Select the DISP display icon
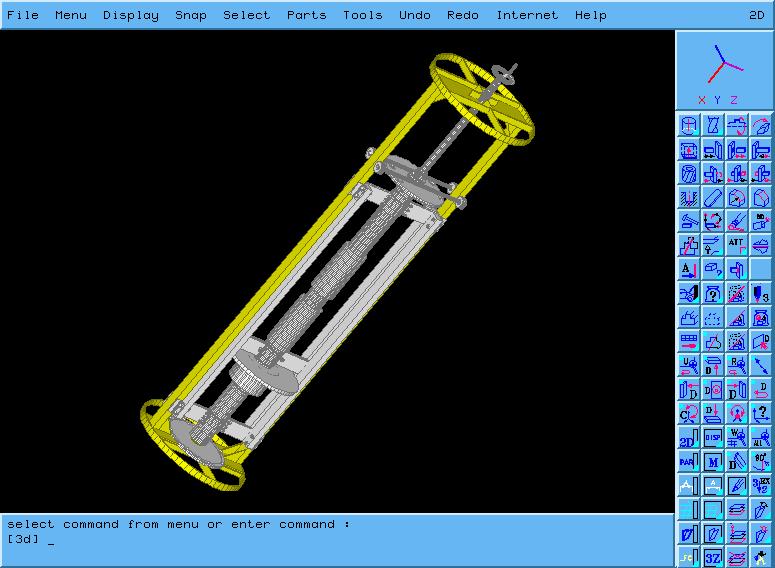The width and height of the screenshot is (775, 568). click(713, 438)
